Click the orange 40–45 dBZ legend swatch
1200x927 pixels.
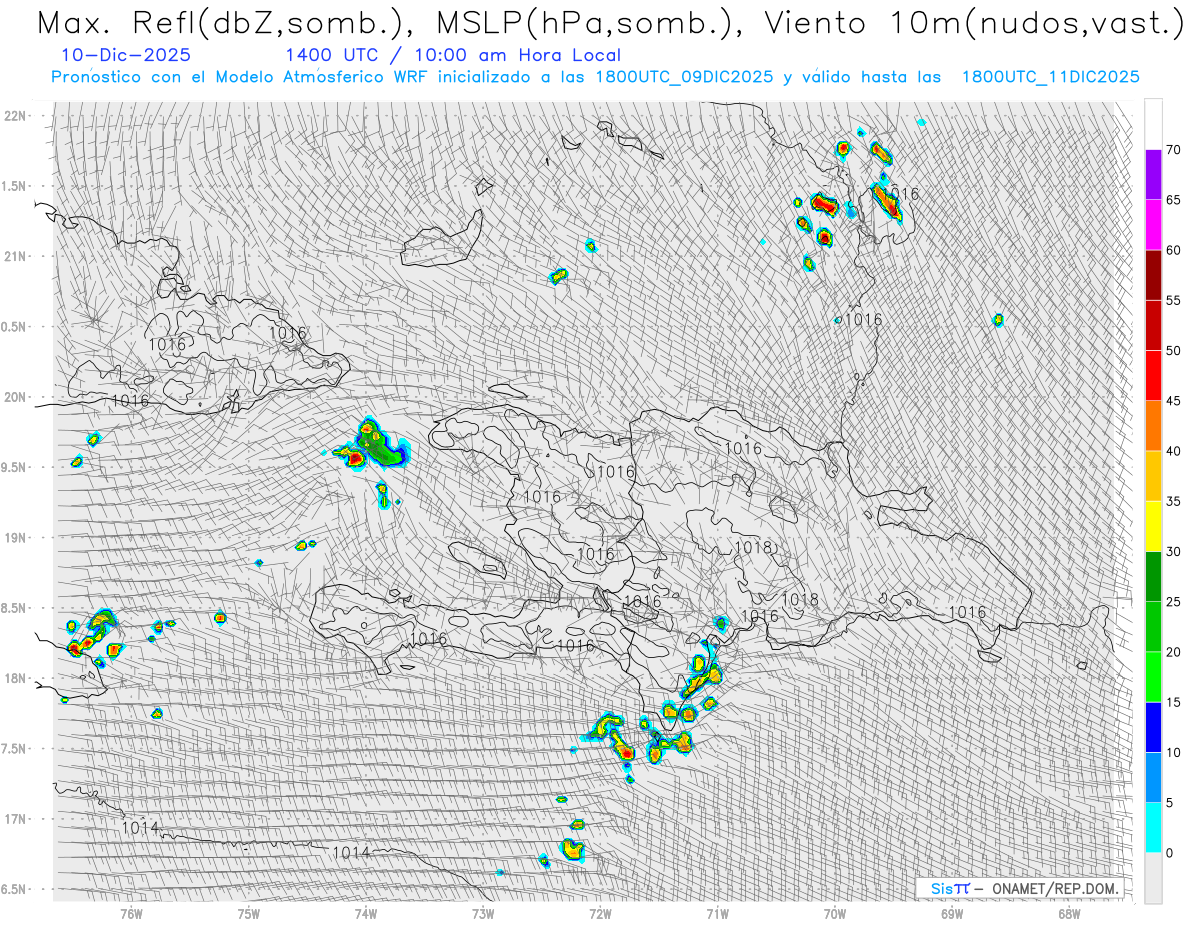1153,426
